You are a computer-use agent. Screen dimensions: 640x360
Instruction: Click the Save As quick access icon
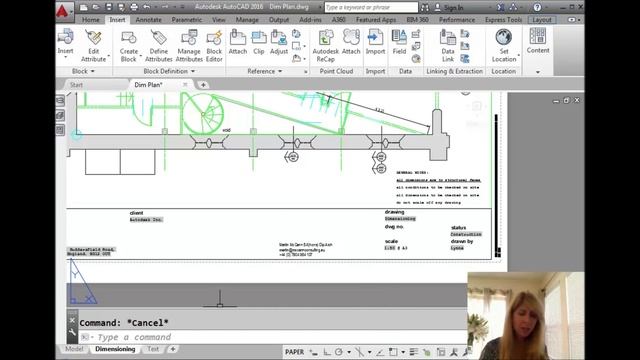pos(121,7)
